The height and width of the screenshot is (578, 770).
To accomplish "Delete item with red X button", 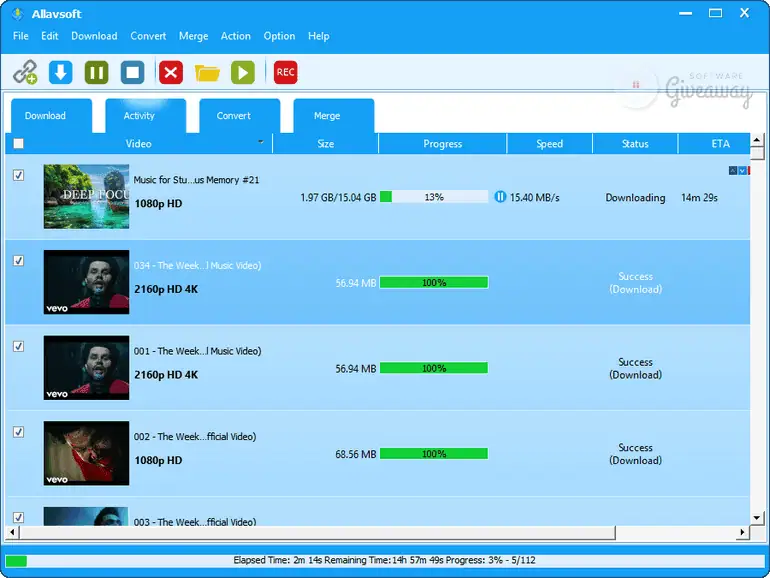I will tap(171, 73).
